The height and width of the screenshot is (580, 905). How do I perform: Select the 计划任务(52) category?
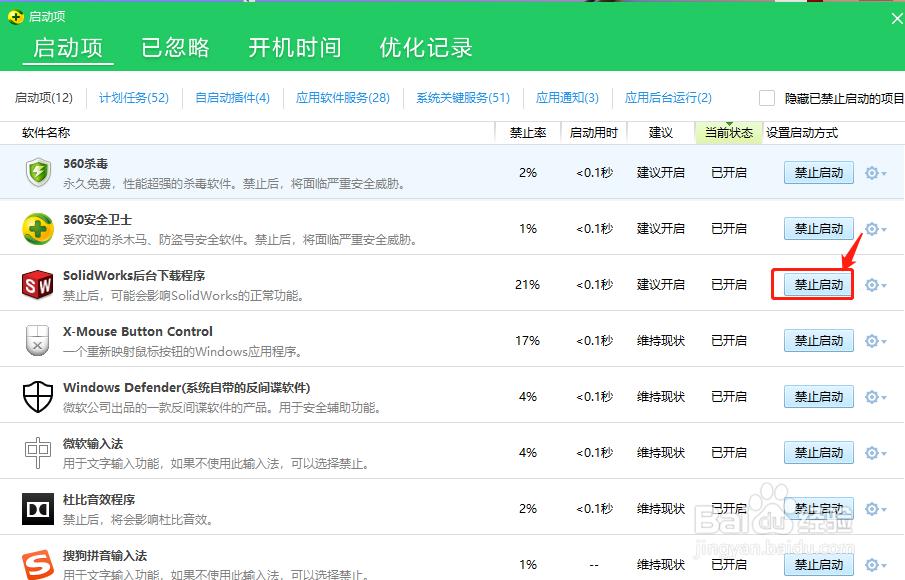click(x=134, y=98)
